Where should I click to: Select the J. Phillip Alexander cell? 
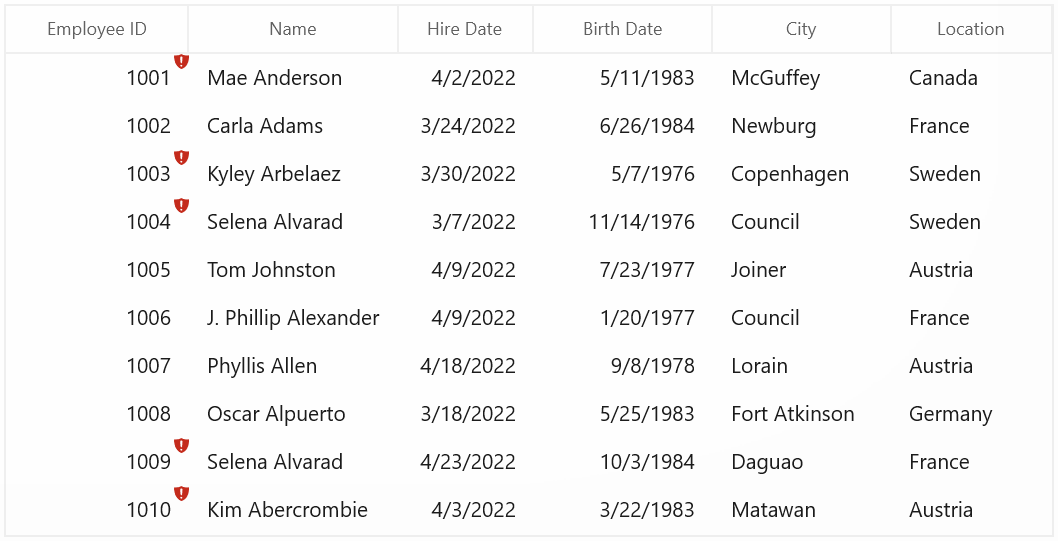pyautogui.click(x=293, y=318)
